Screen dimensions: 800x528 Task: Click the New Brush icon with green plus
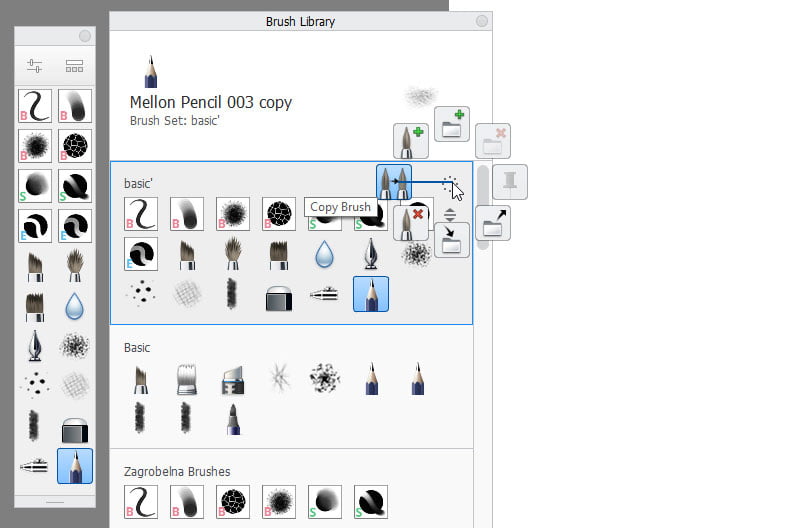click(x=411, y=140)
